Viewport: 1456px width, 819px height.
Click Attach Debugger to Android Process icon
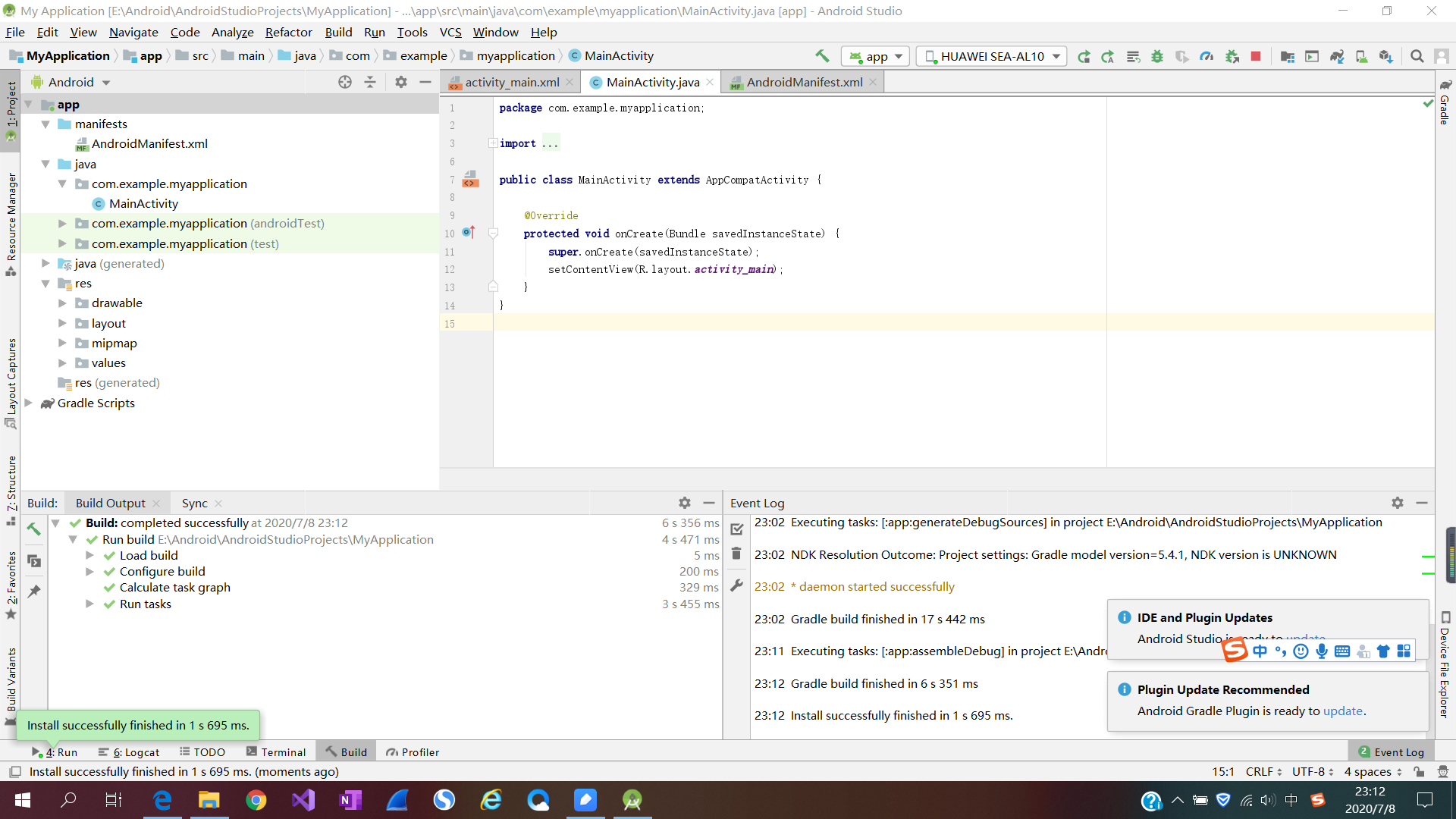tap(1232, 56)
